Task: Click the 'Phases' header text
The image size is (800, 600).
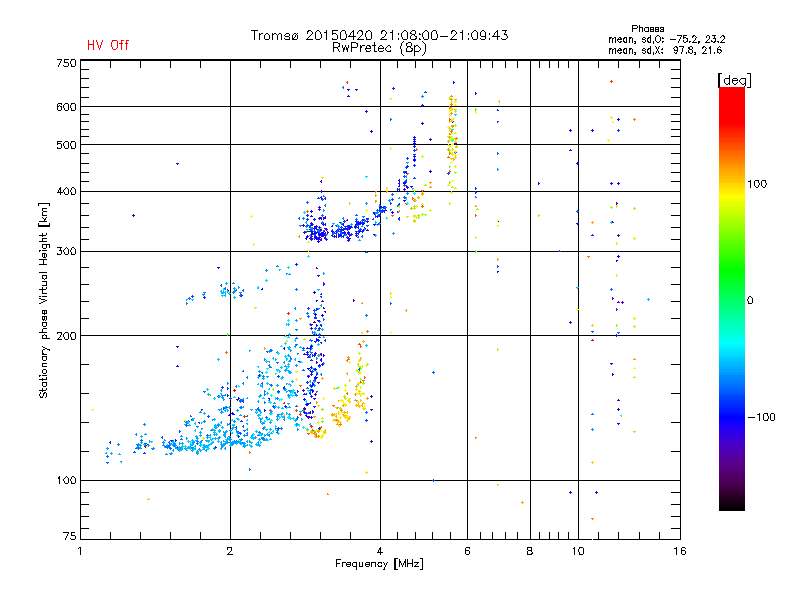Action: coord(647,29)
